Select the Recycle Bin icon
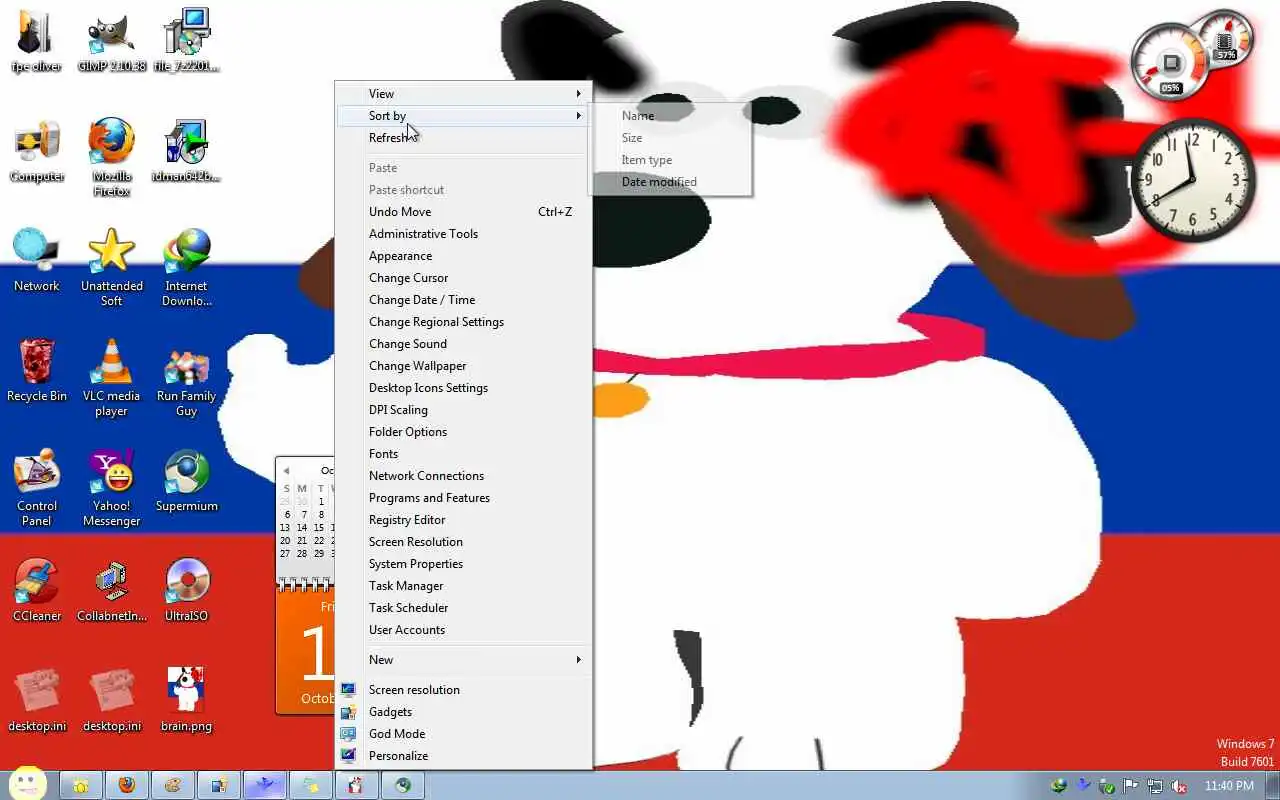This screenshot has width=1280, height=800. [x=37, y=370]
